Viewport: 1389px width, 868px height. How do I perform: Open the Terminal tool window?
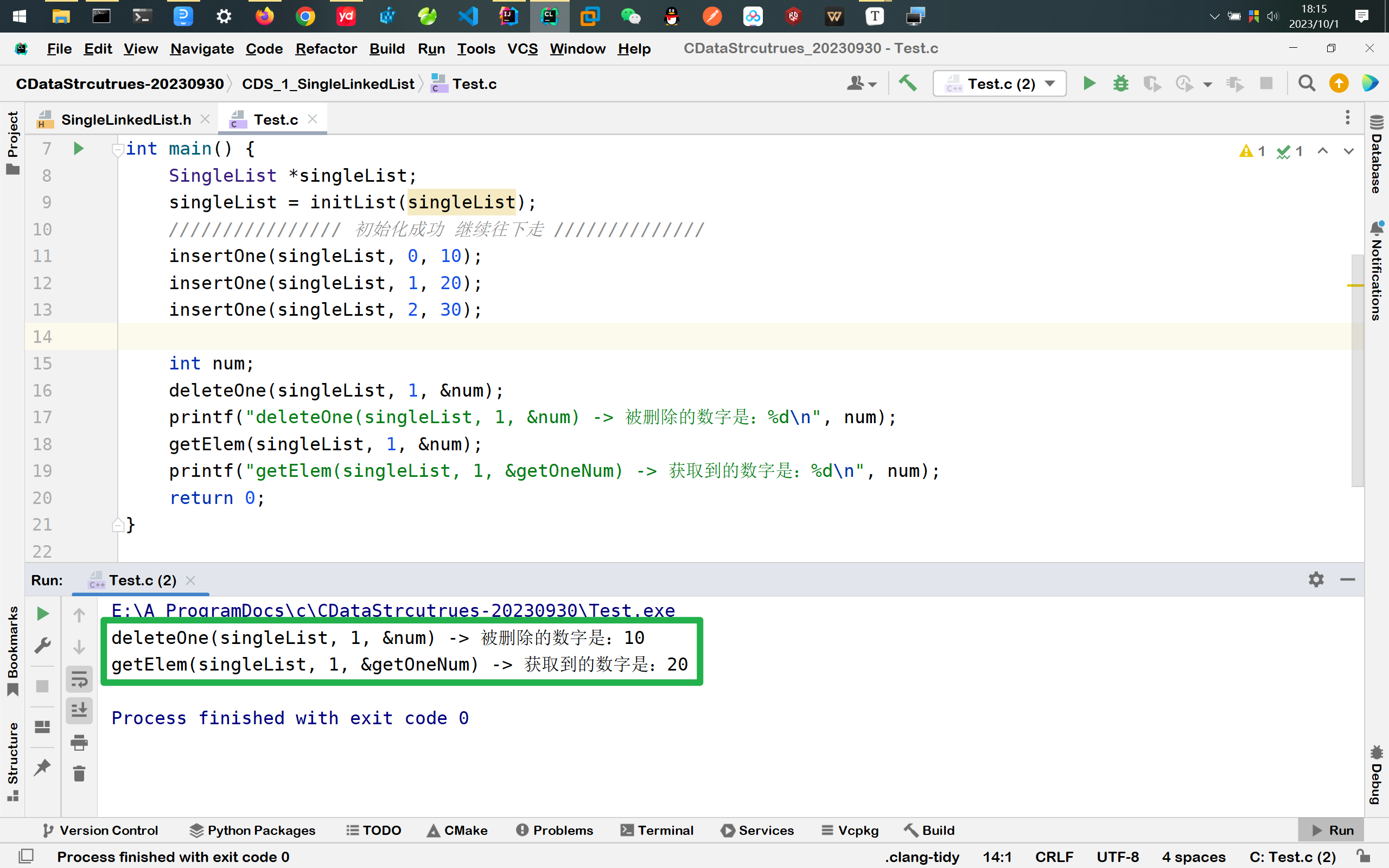[x=657, y=830]
